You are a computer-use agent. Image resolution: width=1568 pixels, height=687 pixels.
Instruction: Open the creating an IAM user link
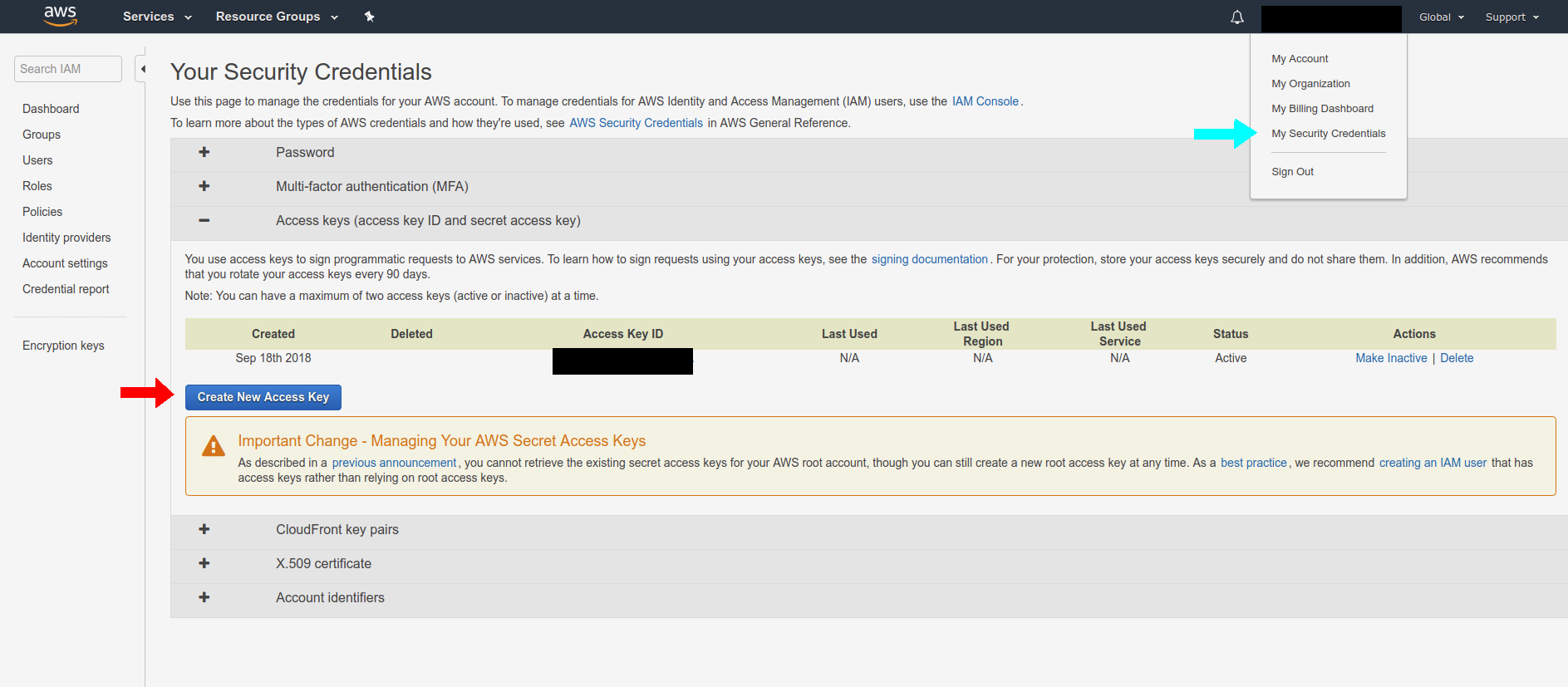[x=1433, y=463]
